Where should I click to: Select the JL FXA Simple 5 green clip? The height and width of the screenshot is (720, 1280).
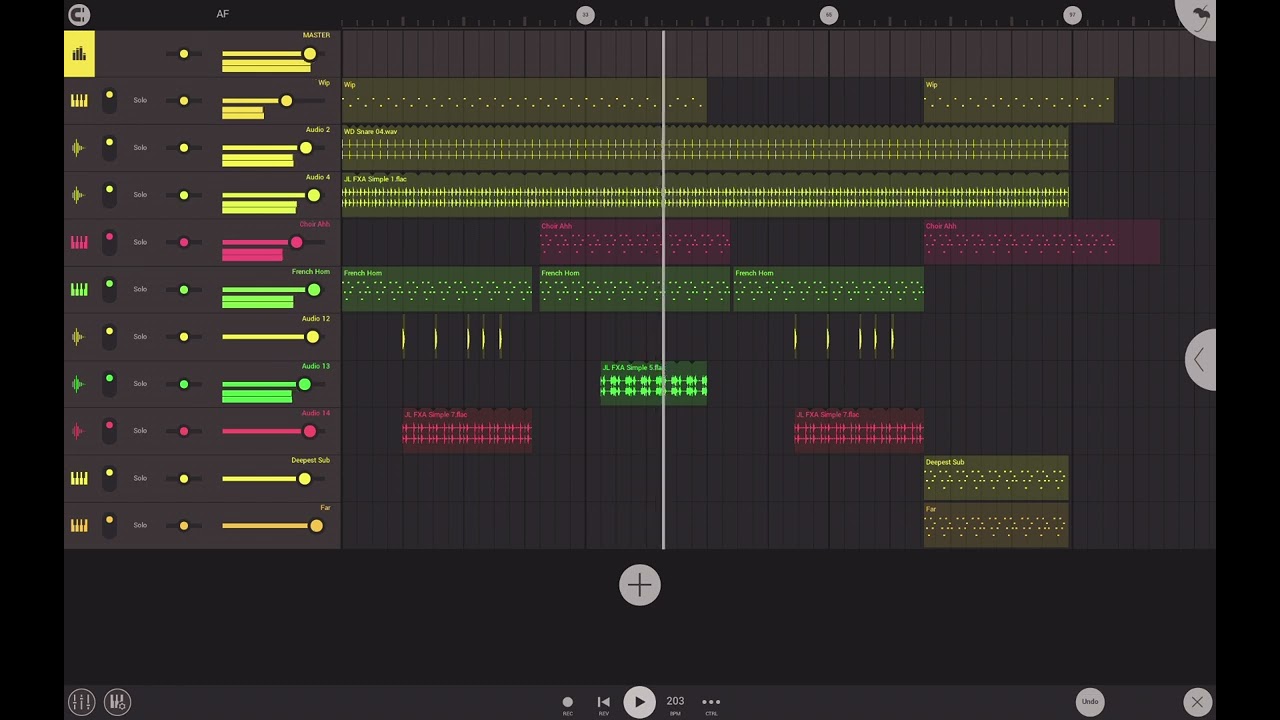(654, 383)
